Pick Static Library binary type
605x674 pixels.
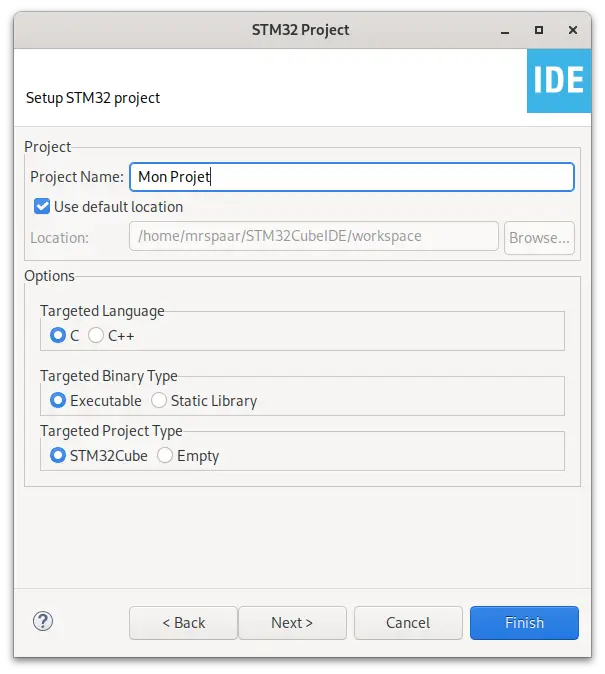[x=159, y=400]
